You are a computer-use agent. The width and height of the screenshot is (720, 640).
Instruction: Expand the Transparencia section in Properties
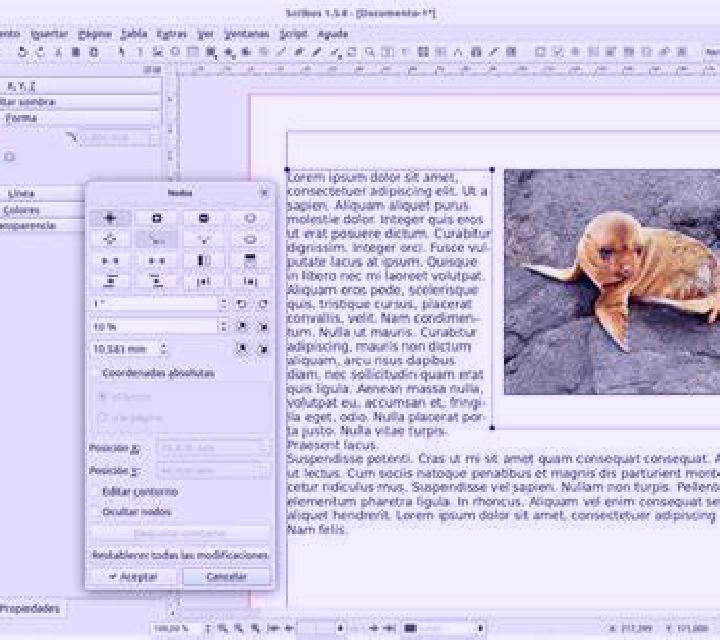(43, 225)
